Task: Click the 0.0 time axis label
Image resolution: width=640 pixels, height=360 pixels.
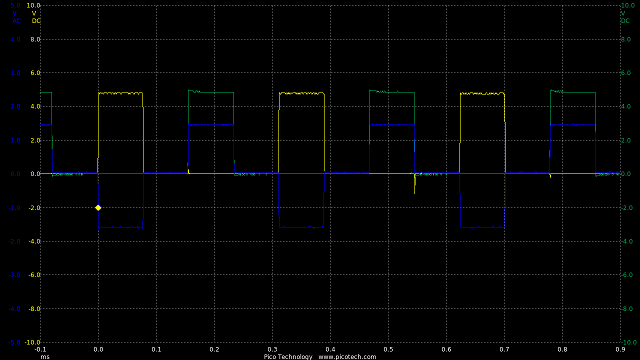Action: tap(98, 349)
